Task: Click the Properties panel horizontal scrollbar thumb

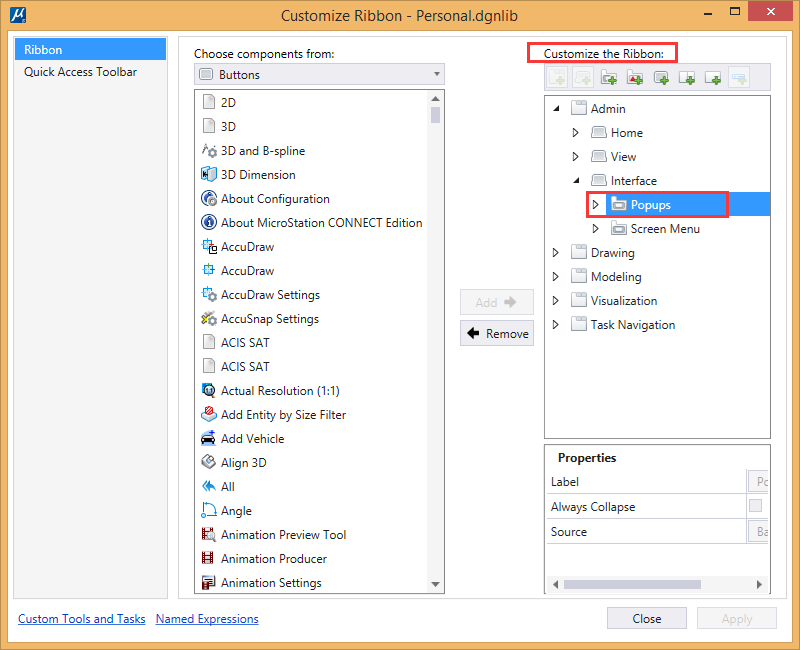Action: (632, 584)
